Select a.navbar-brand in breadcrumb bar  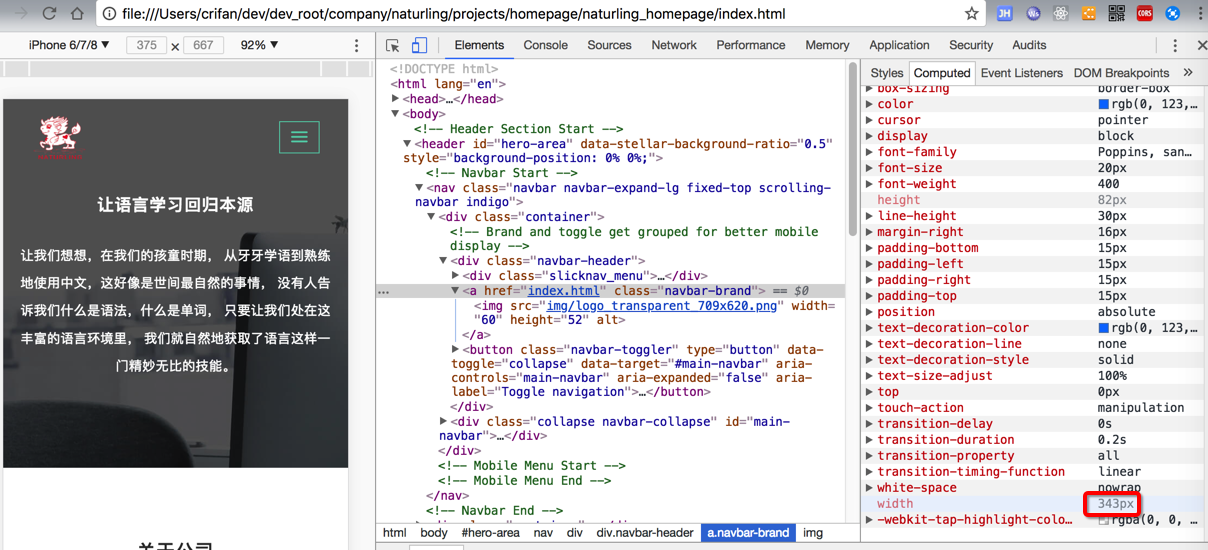click(x=749, y=533)
